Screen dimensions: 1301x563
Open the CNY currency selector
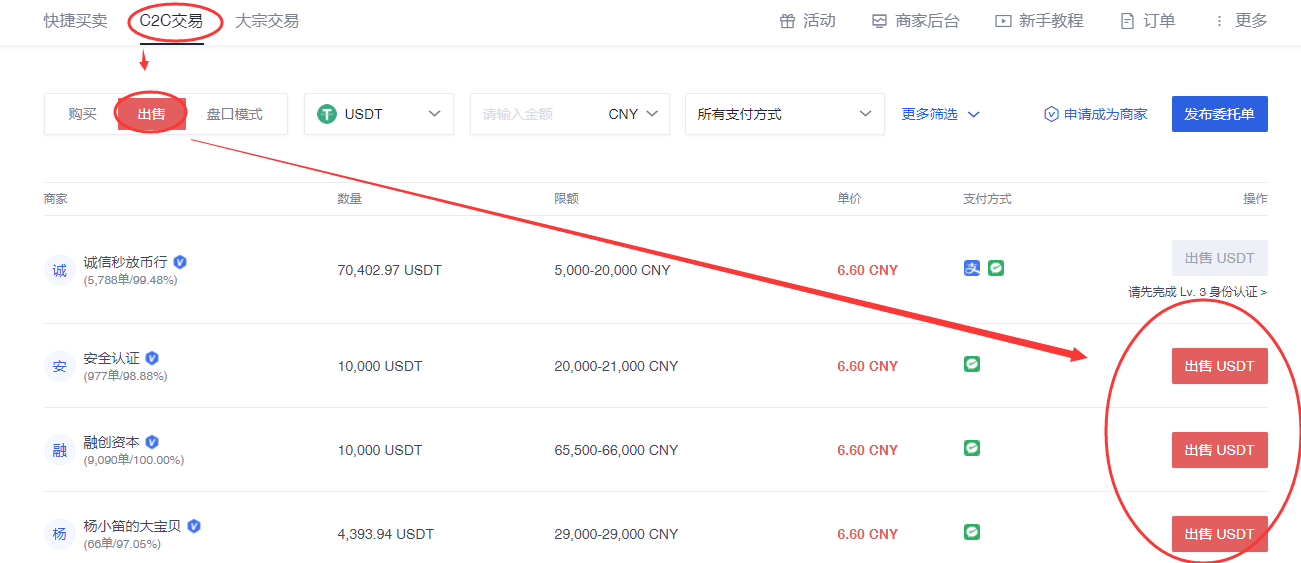pos(634,114)
